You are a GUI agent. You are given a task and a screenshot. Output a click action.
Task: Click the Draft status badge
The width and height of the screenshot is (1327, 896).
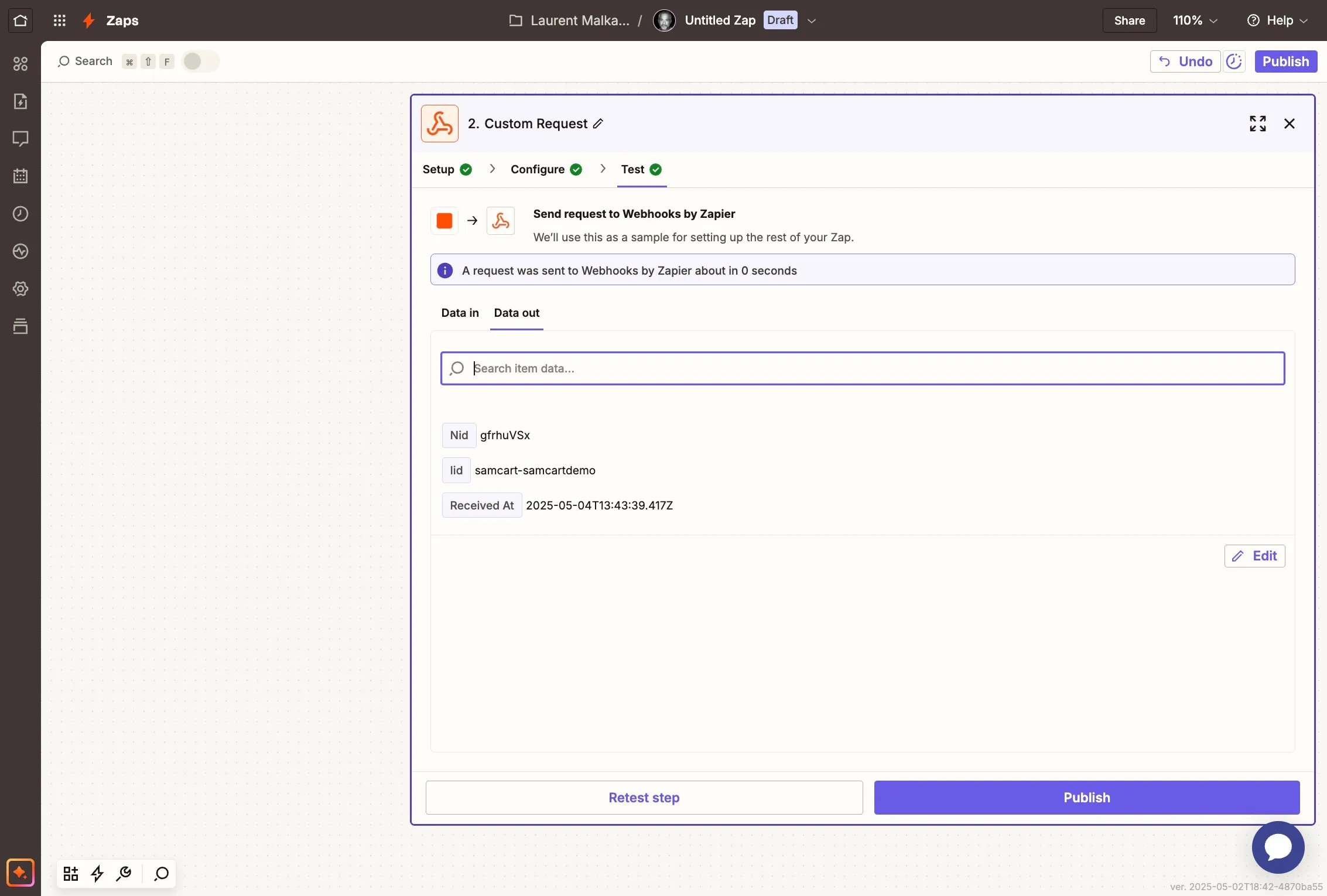pyautogui.click(x=780, y=20)
